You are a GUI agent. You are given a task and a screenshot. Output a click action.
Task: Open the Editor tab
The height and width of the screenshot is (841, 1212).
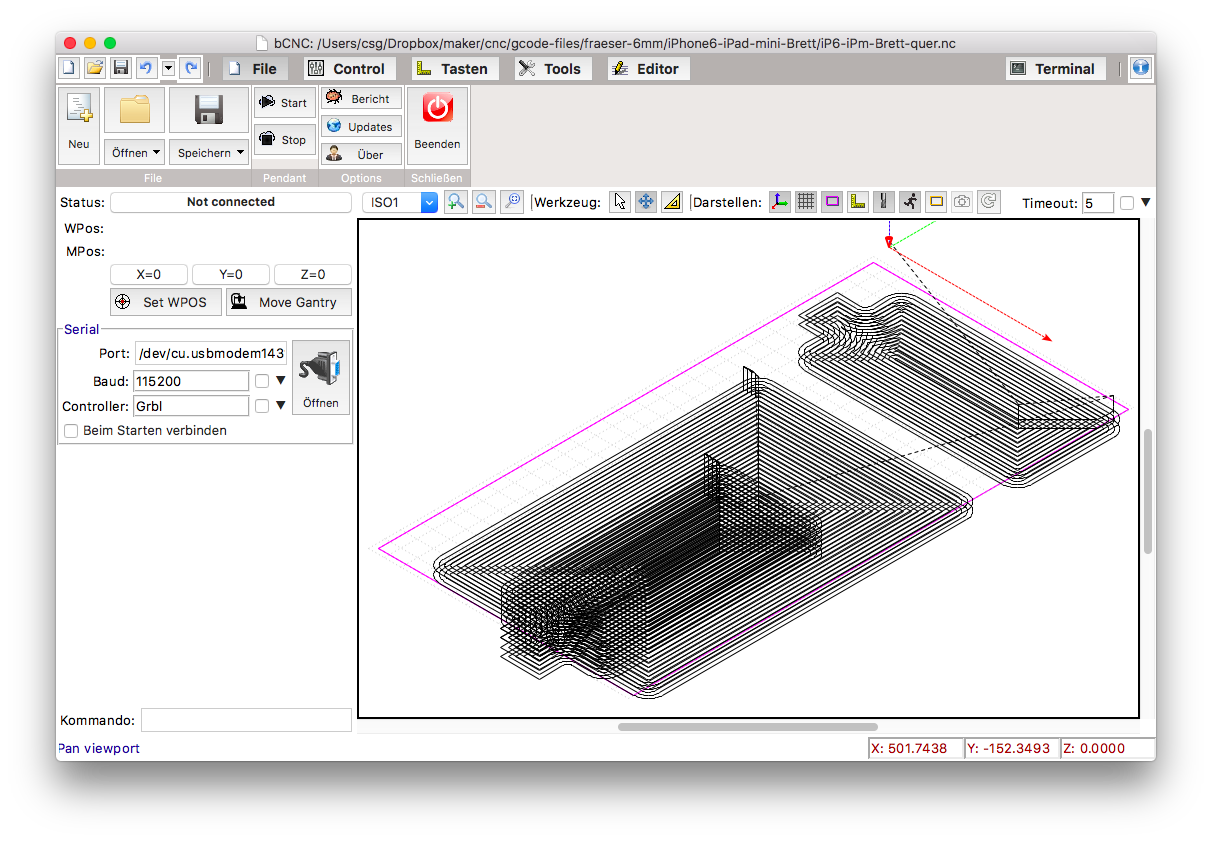647,69
